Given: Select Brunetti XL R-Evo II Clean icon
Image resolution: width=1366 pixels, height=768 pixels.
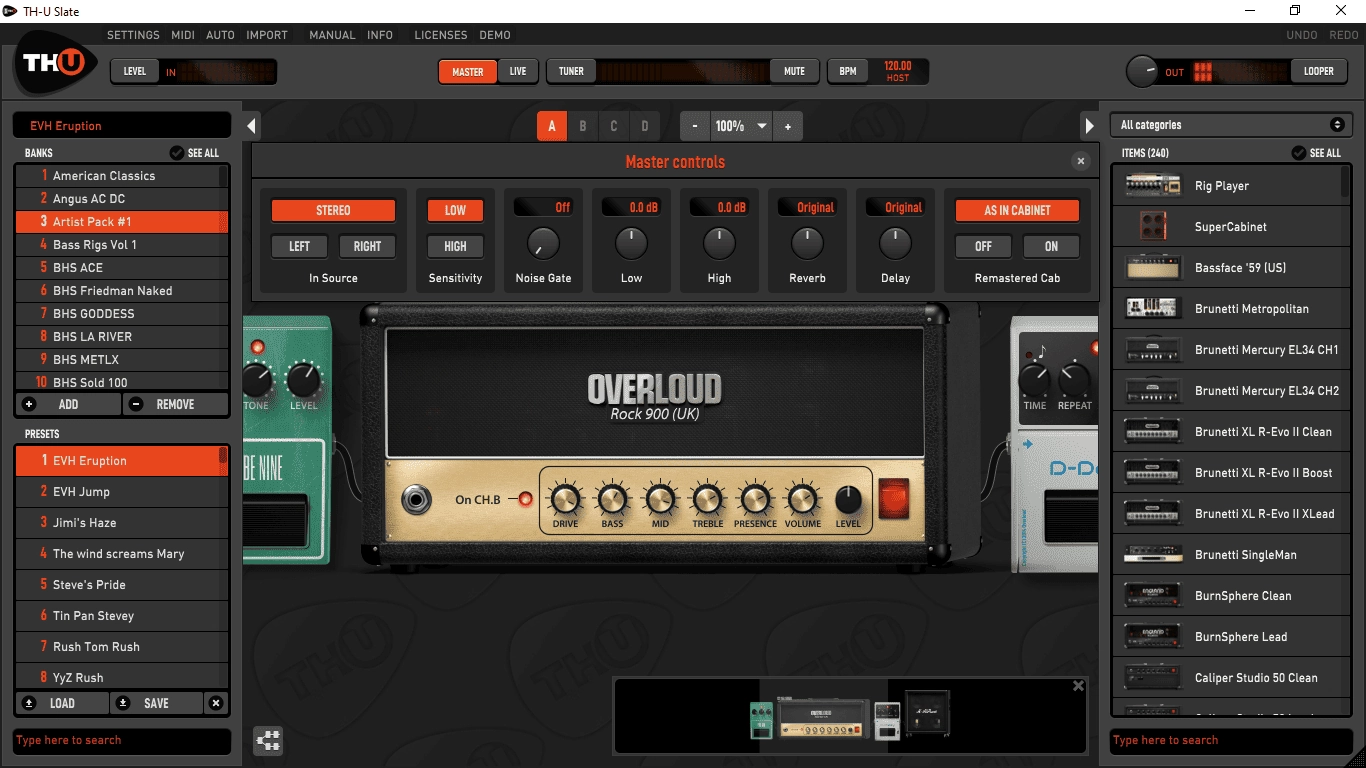Looking at the screenshot, I should [x=1152, y=431].
